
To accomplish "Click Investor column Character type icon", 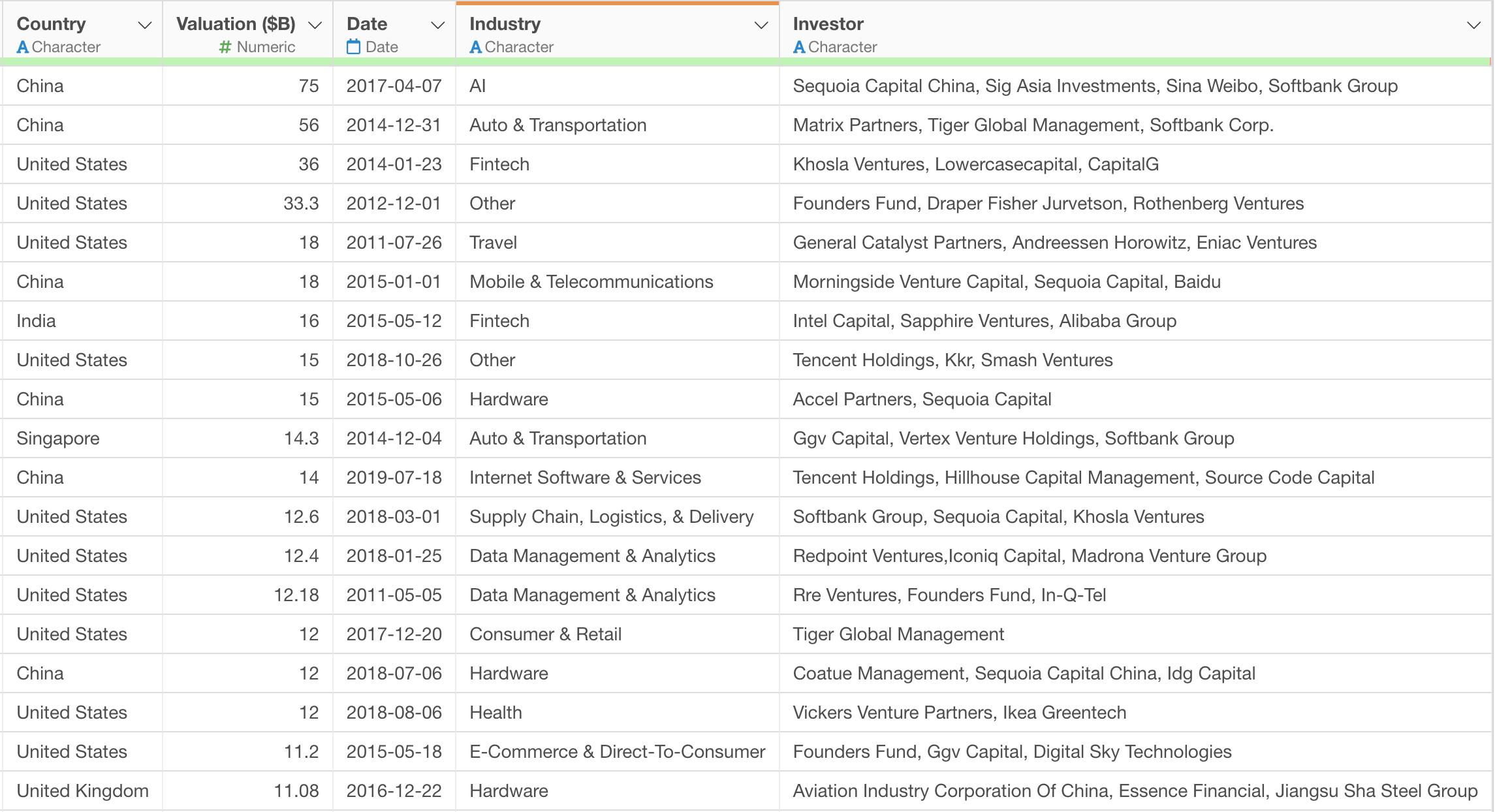I will pyautogui.click(x=799, y=47).
